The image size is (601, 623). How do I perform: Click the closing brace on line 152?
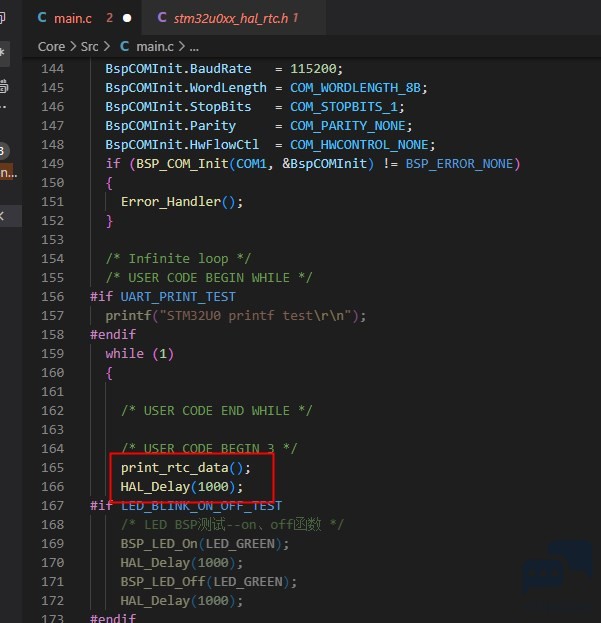pyautogui.click(x=109, y=221)
